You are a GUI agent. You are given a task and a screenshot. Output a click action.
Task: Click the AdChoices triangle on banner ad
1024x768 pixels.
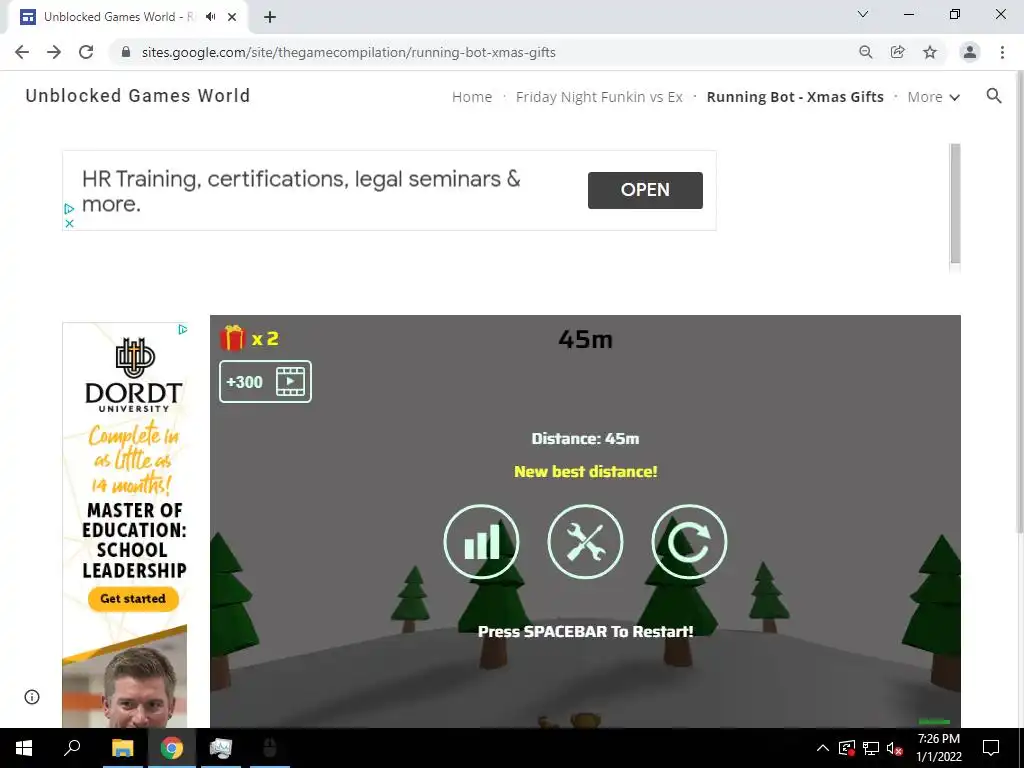point(69,209)
